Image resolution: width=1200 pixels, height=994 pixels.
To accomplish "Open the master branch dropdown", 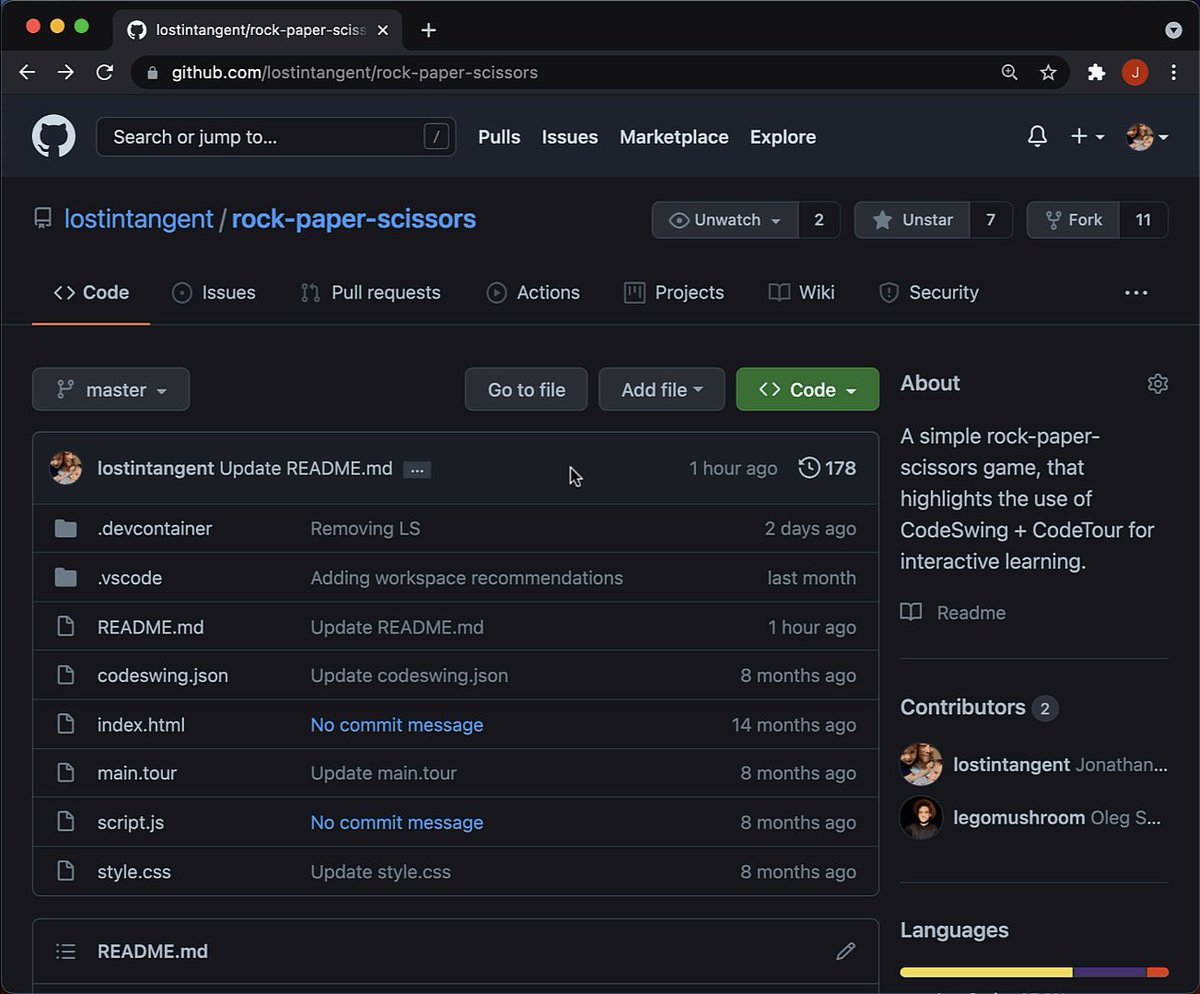I will coord(111,390).
